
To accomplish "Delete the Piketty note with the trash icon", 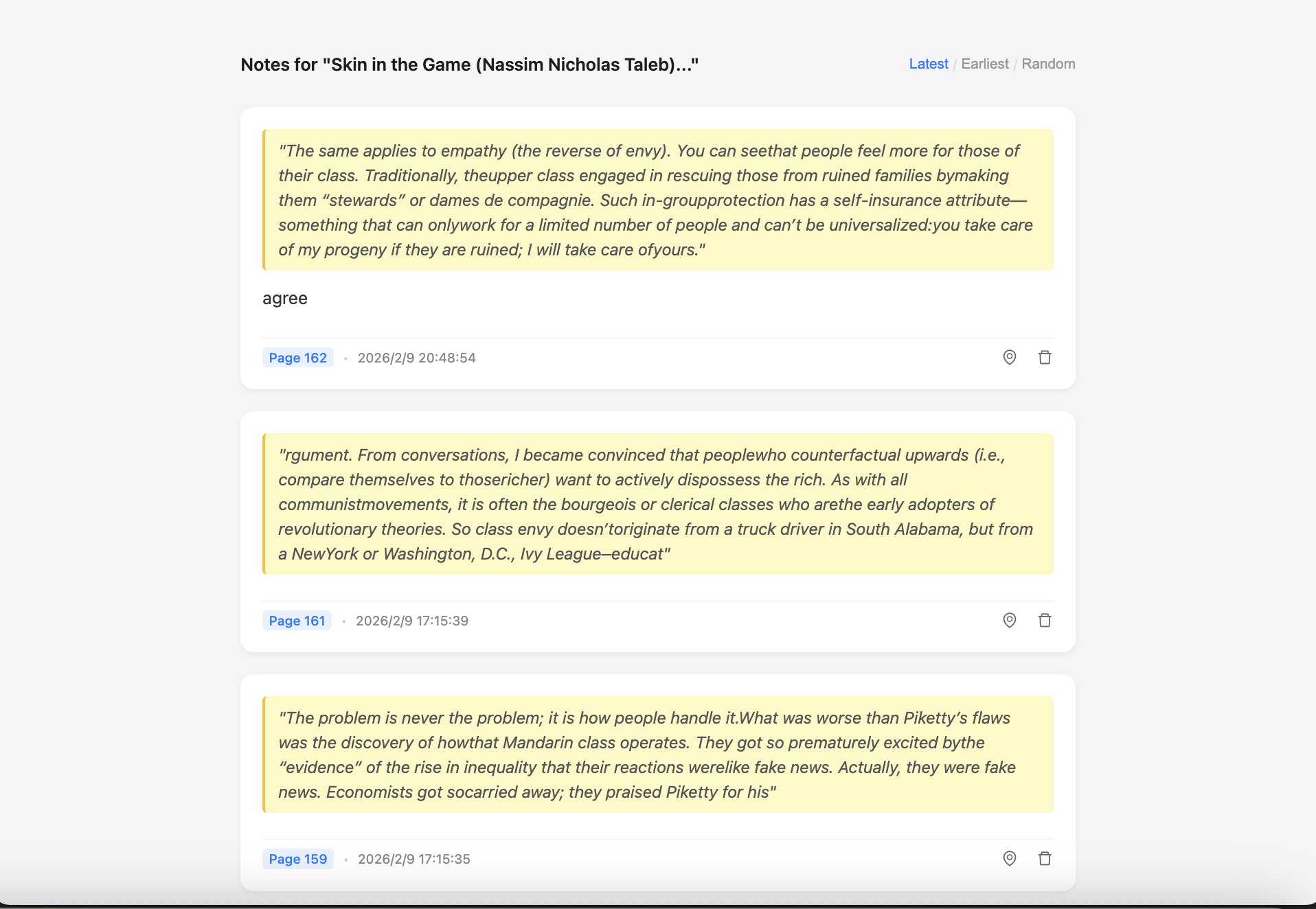I will 1045,858.
